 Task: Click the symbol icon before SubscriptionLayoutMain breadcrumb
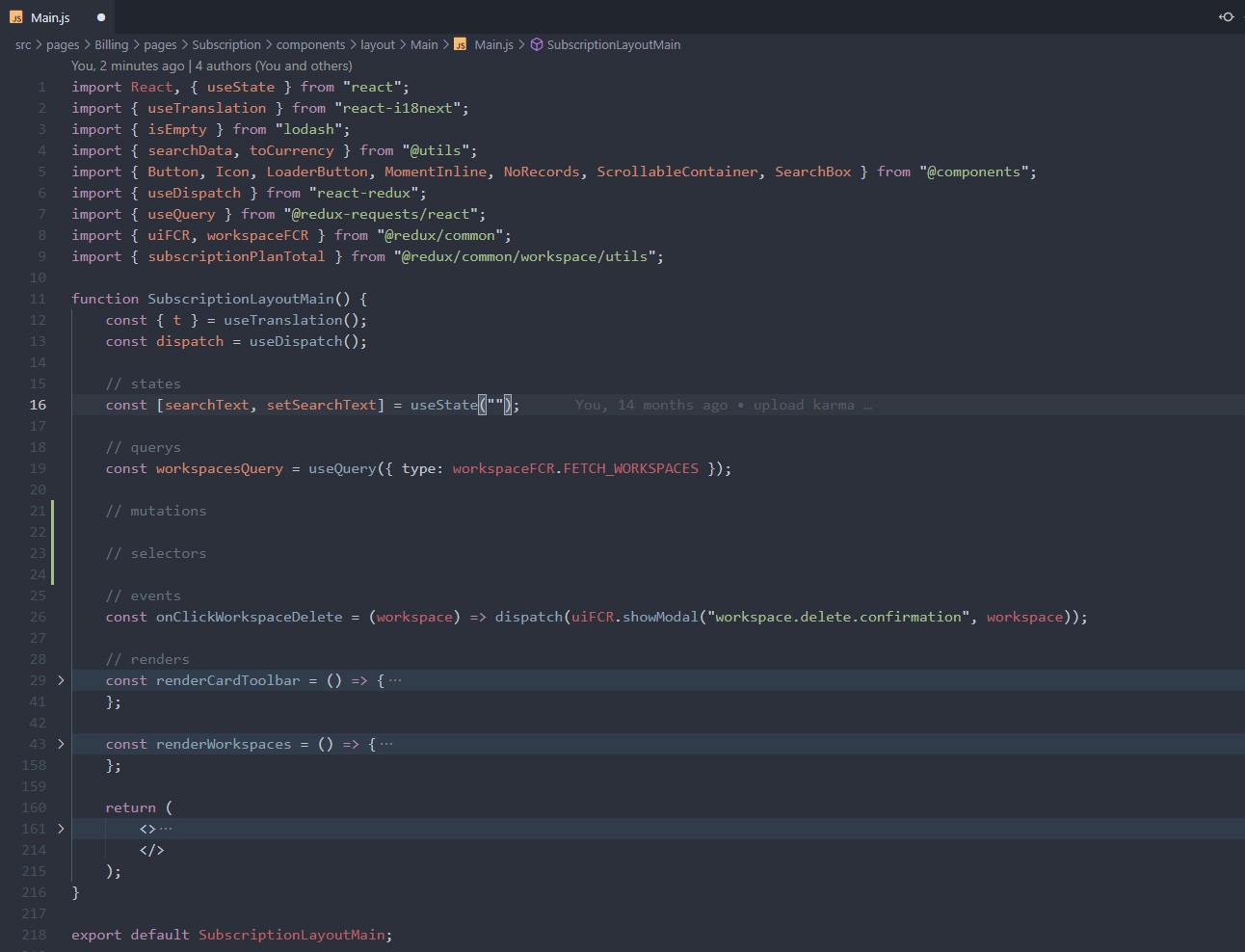(x=537, y=44)
